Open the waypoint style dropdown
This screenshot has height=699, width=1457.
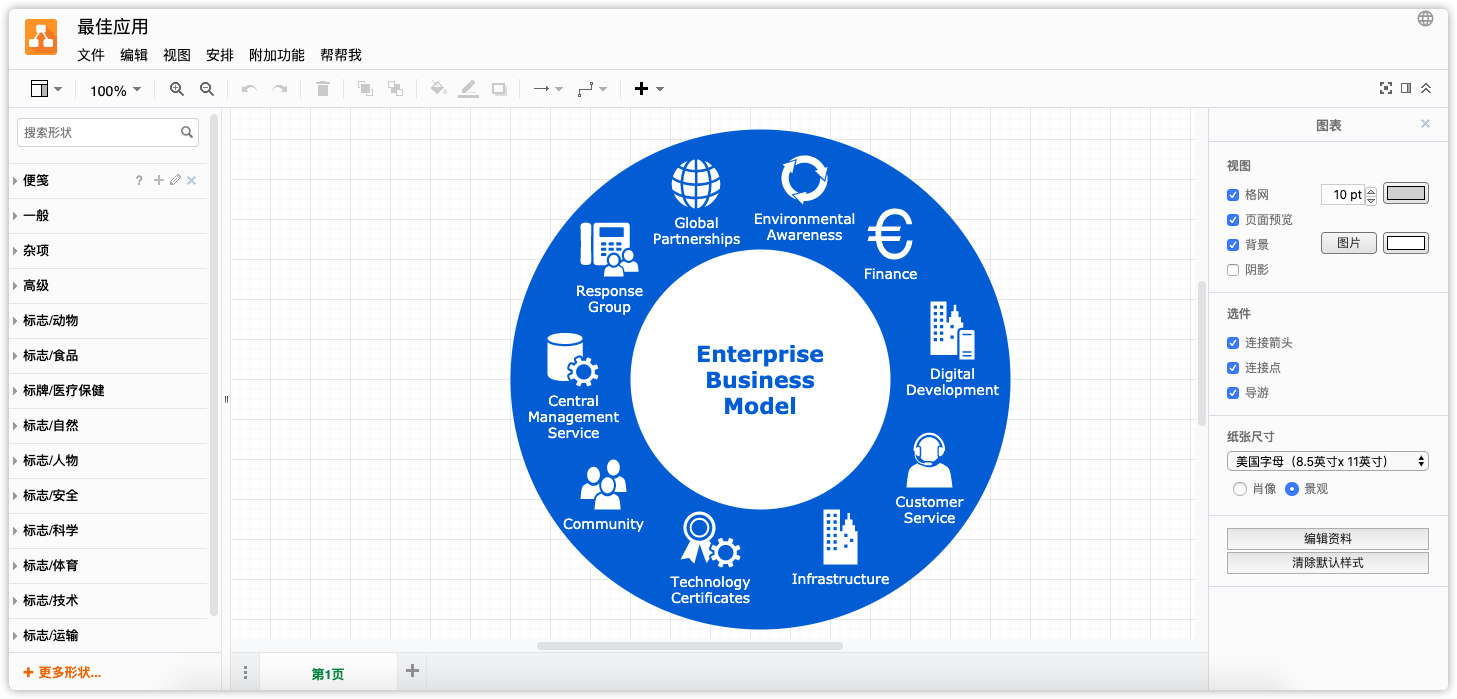pyautogui.click(x=592, y=89)
